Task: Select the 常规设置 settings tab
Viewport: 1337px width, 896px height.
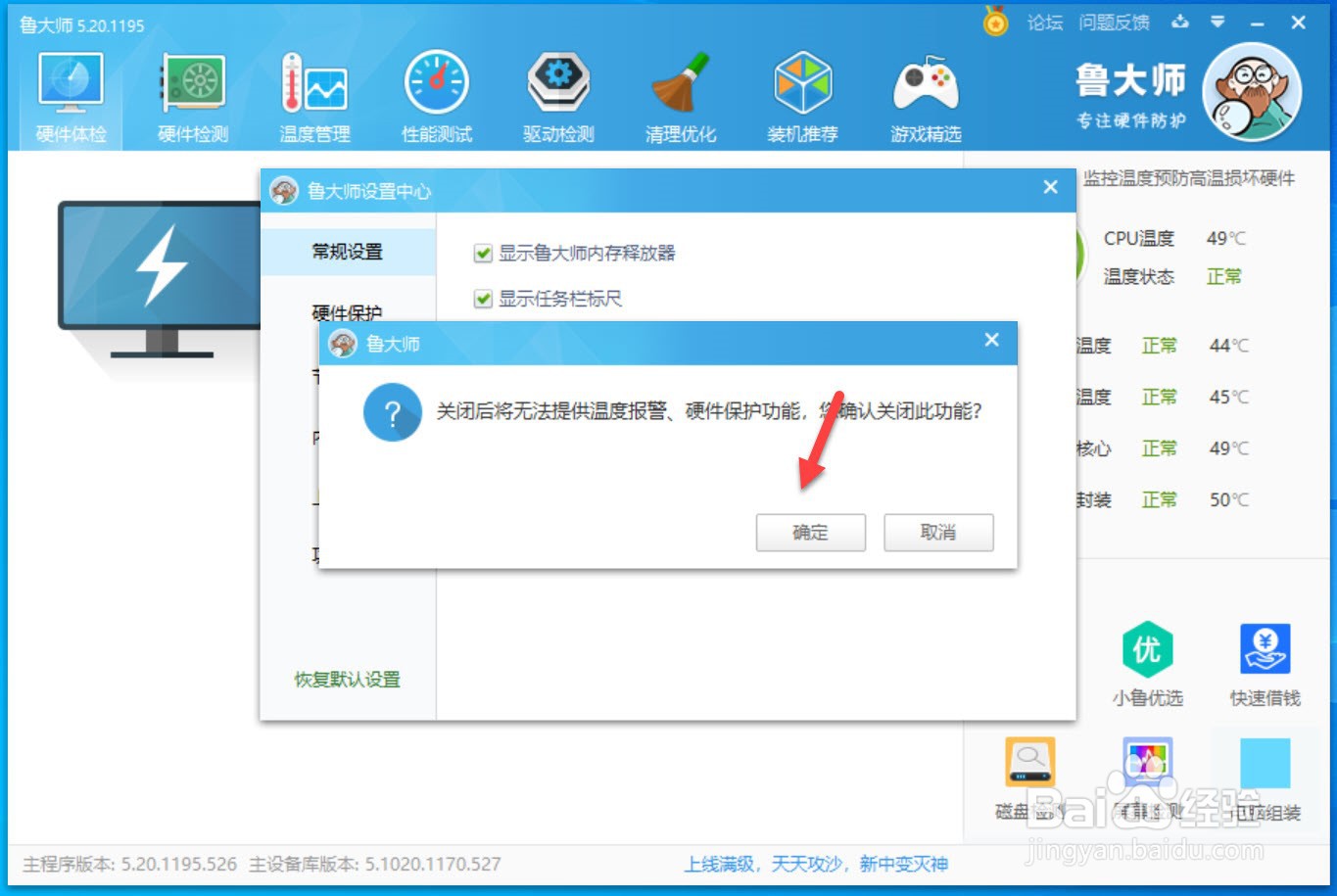Action: 348,252
